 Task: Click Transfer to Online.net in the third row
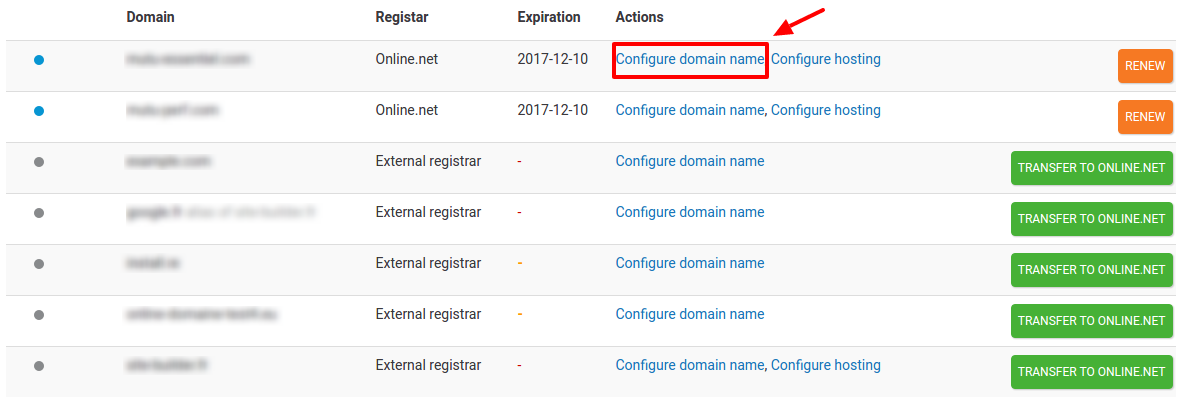click(1091, 168)
